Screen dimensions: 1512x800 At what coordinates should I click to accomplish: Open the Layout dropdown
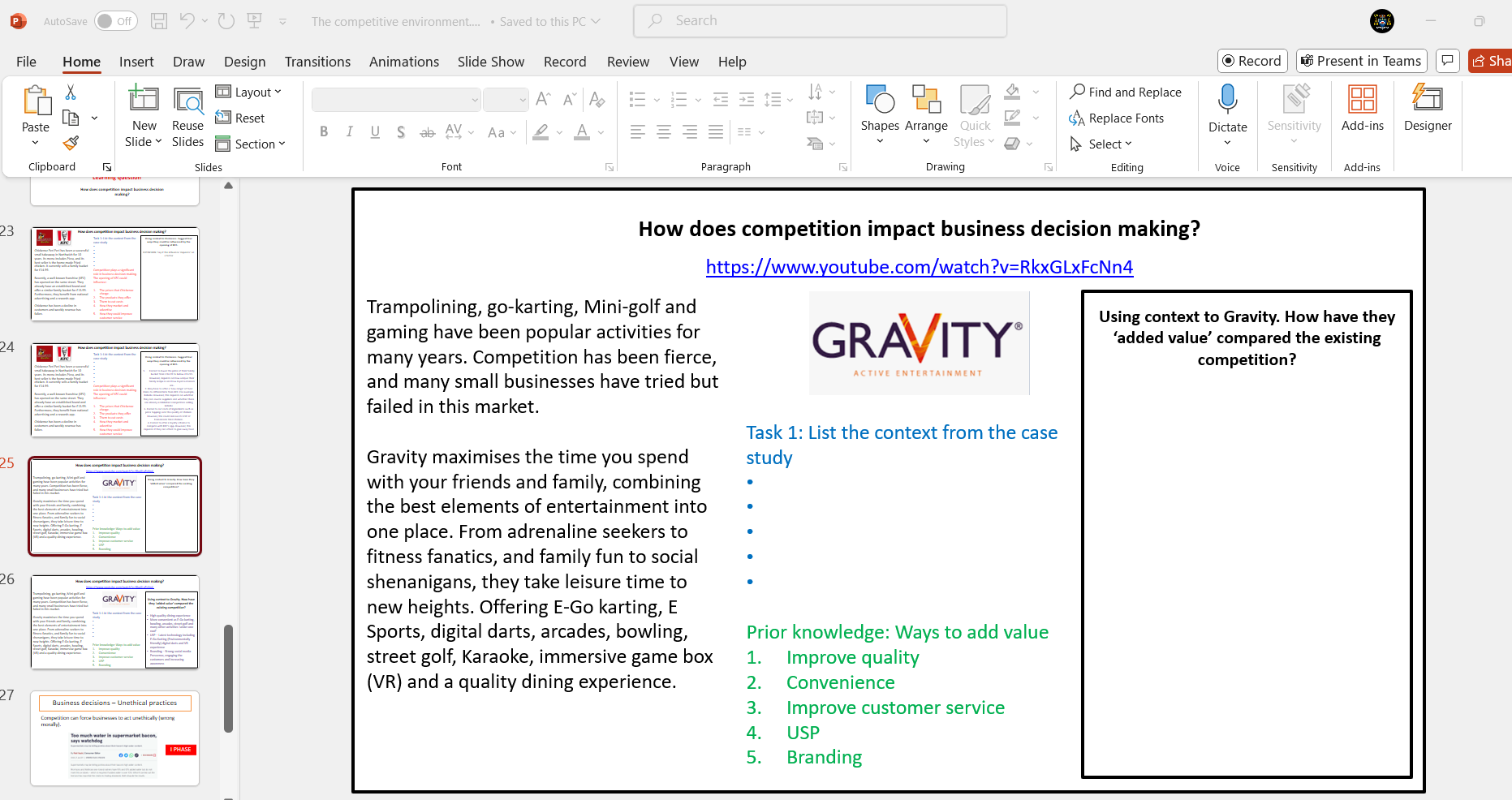(x=248, y=92)
